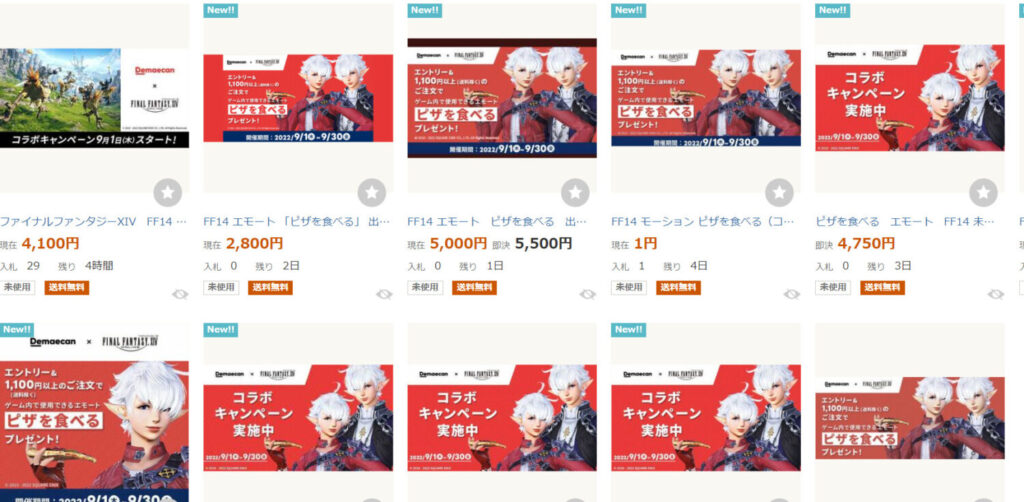Hide the 4,100円 listing via crossed-eye icon
This screenshot has width=1024, height=502.
click(180, 294)
